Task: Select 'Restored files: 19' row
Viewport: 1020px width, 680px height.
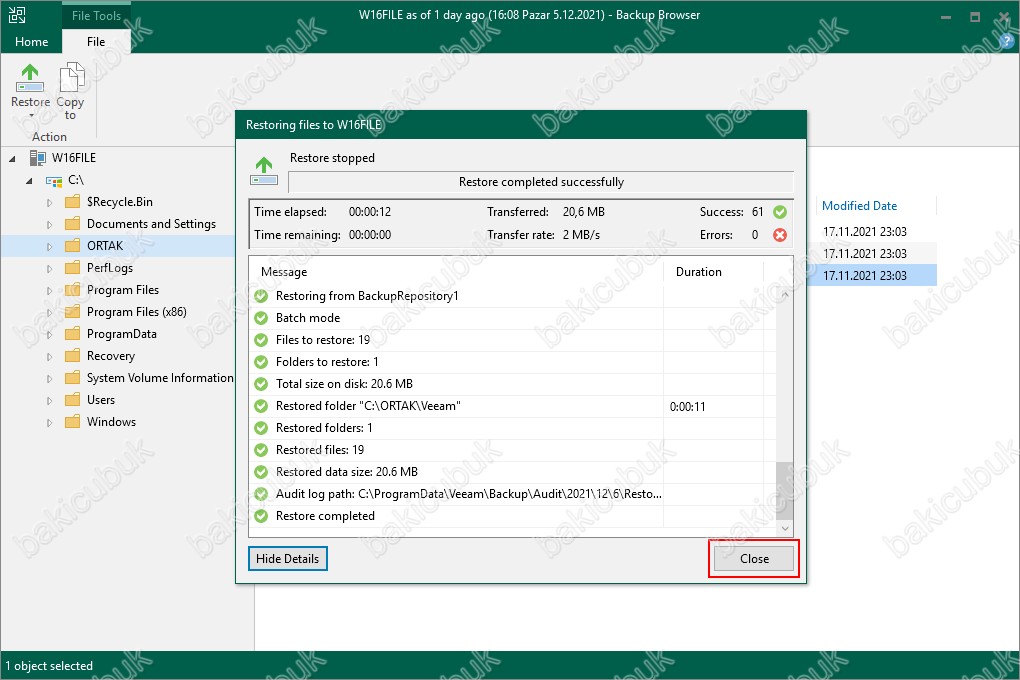Action: [513, 450]
